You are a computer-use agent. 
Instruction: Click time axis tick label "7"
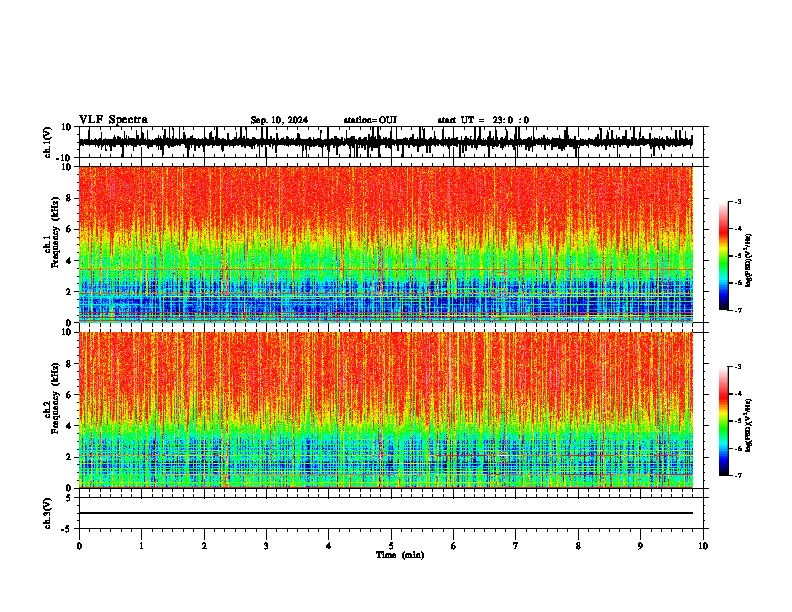(x=516, y=546)
